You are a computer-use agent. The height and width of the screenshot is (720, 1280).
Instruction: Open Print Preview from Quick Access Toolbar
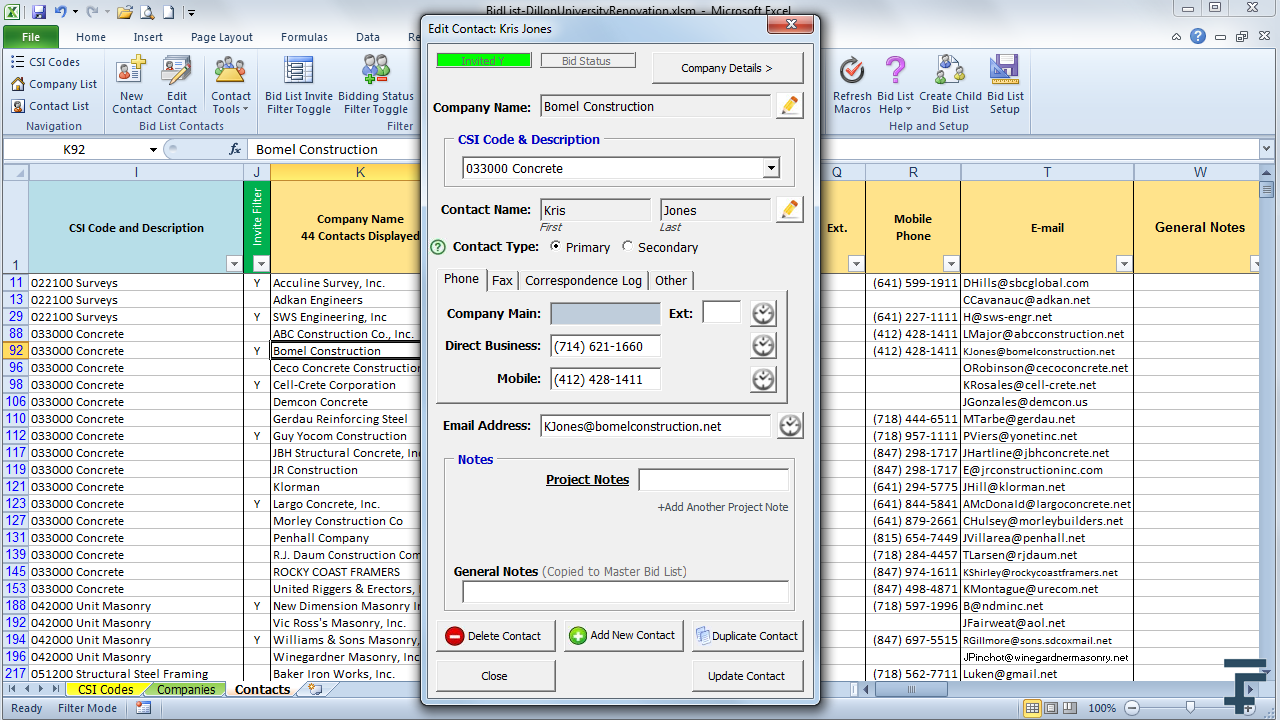coord(146,13)
